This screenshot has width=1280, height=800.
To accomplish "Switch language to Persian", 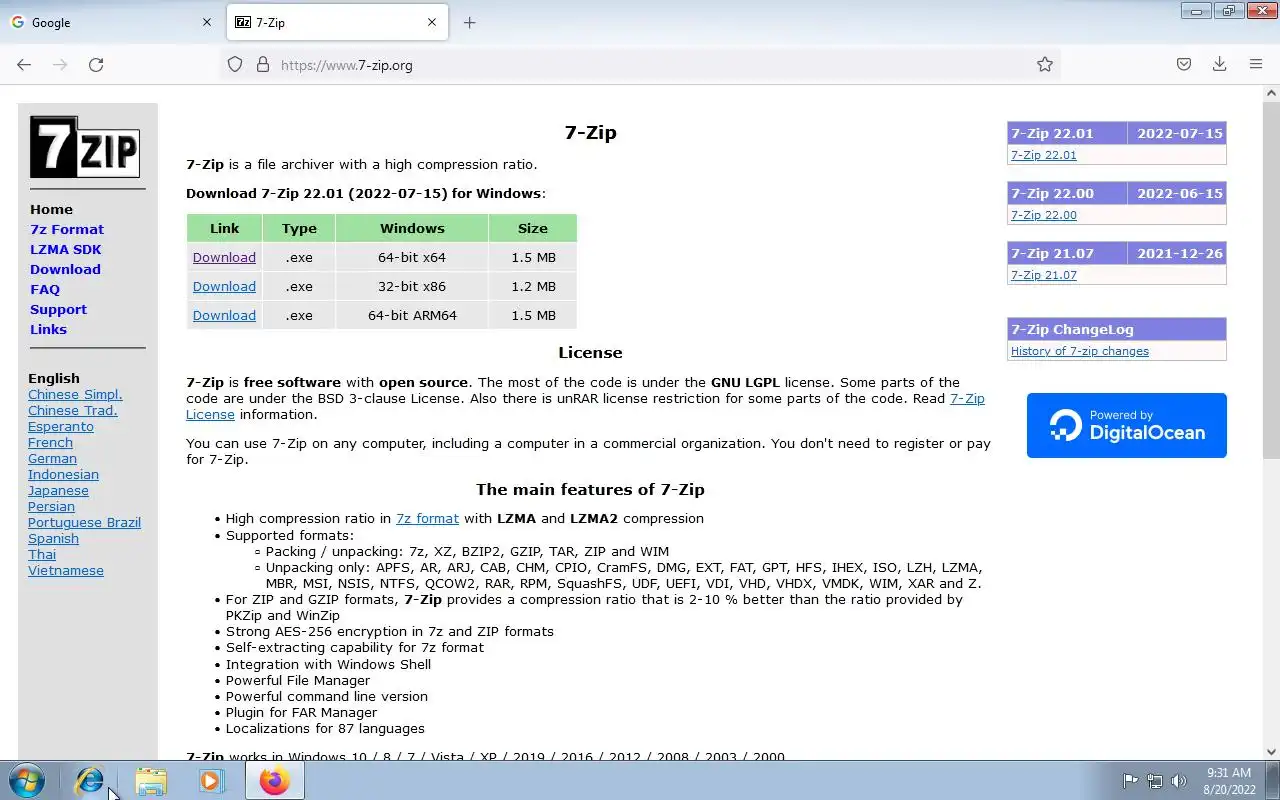I will [x=51, y=506].
